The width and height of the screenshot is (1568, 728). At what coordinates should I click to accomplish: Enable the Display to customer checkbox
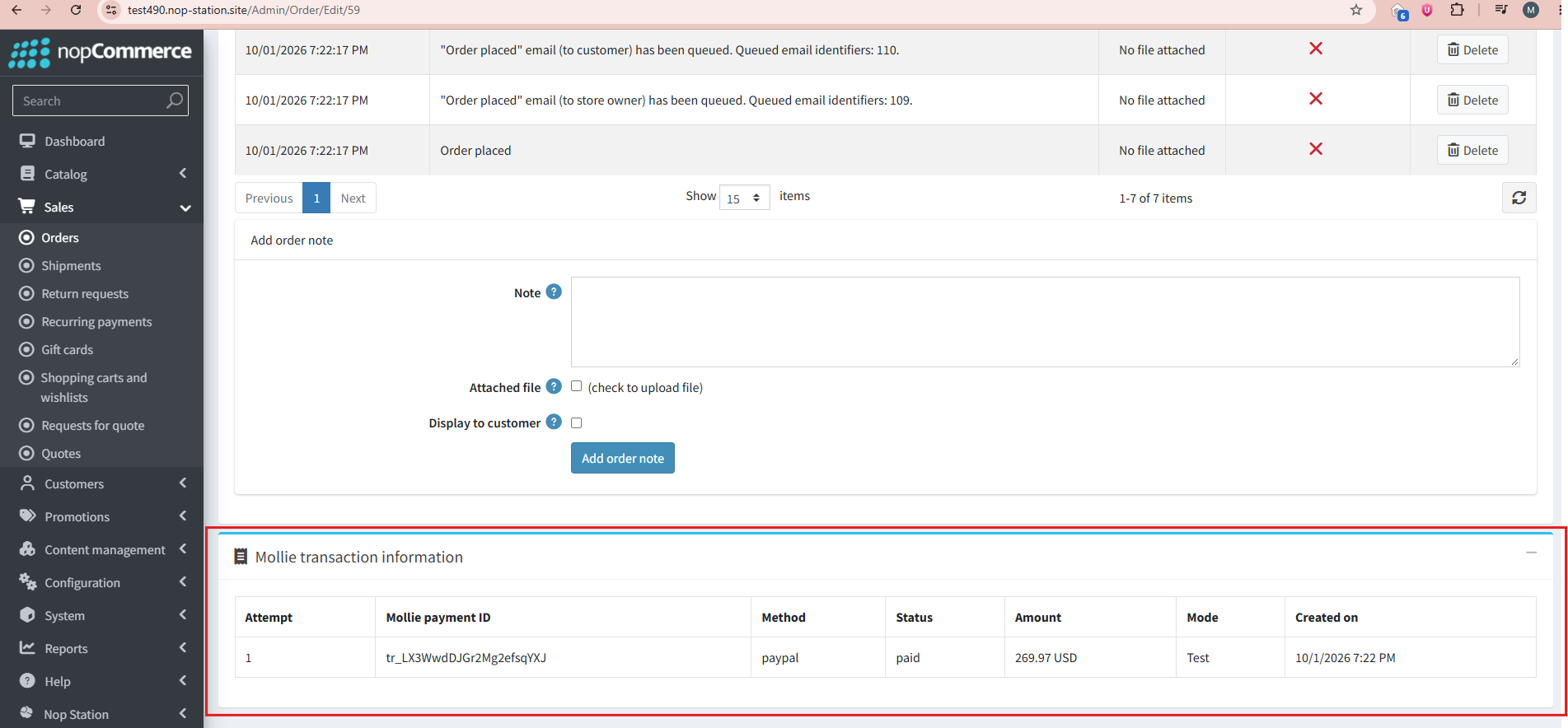tap(576, 422)
